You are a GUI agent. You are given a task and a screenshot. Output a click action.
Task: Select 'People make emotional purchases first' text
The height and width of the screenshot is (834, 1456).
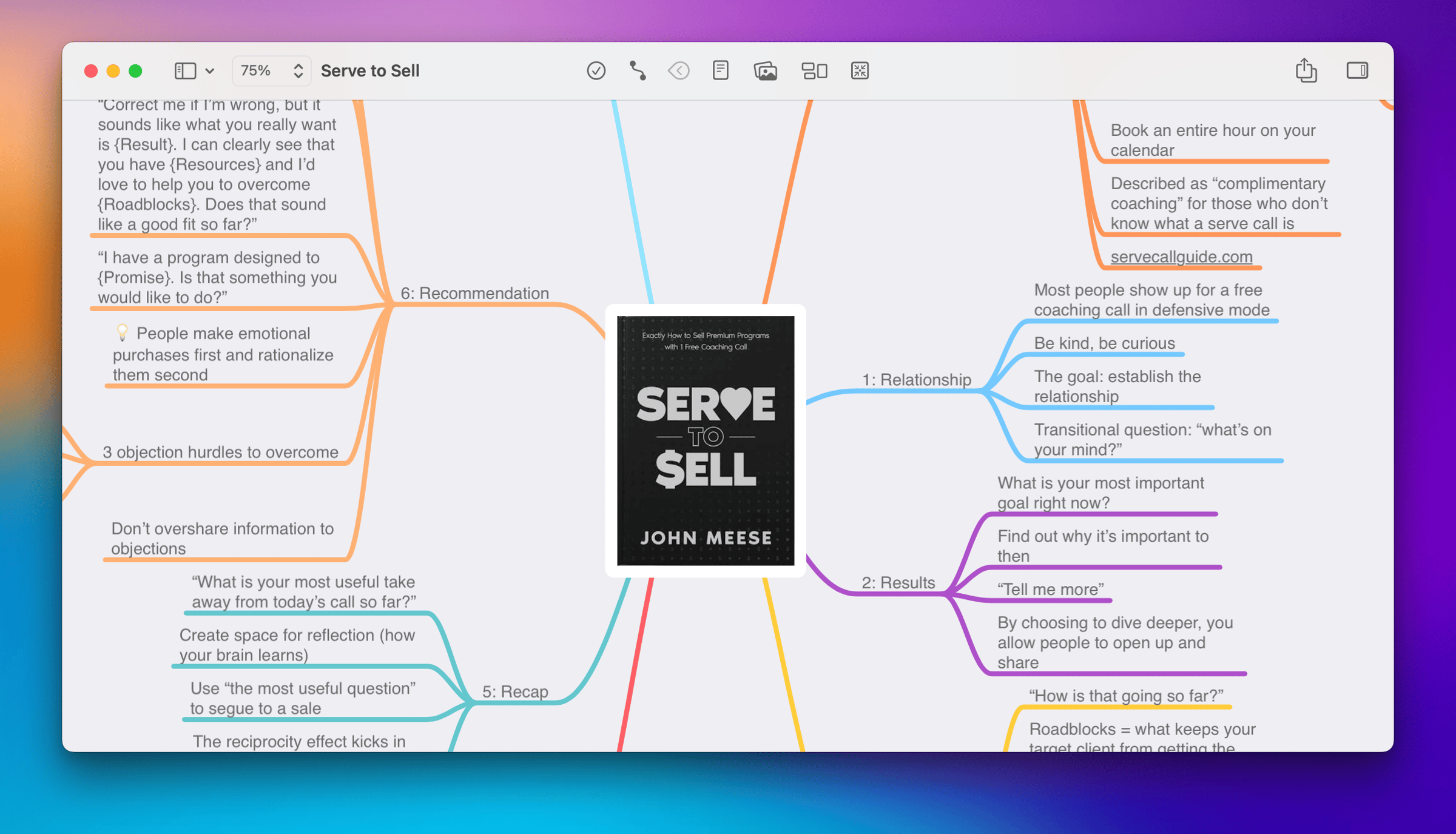point(223,354)
